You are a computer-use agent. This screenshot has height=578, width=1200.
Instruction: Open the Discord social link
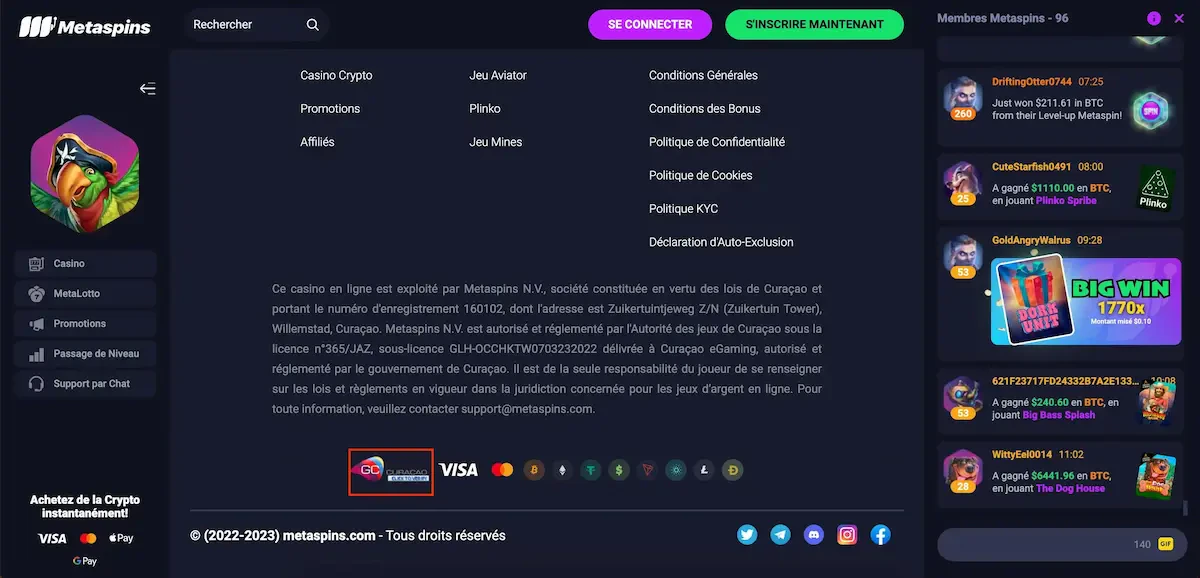[814, 535]
